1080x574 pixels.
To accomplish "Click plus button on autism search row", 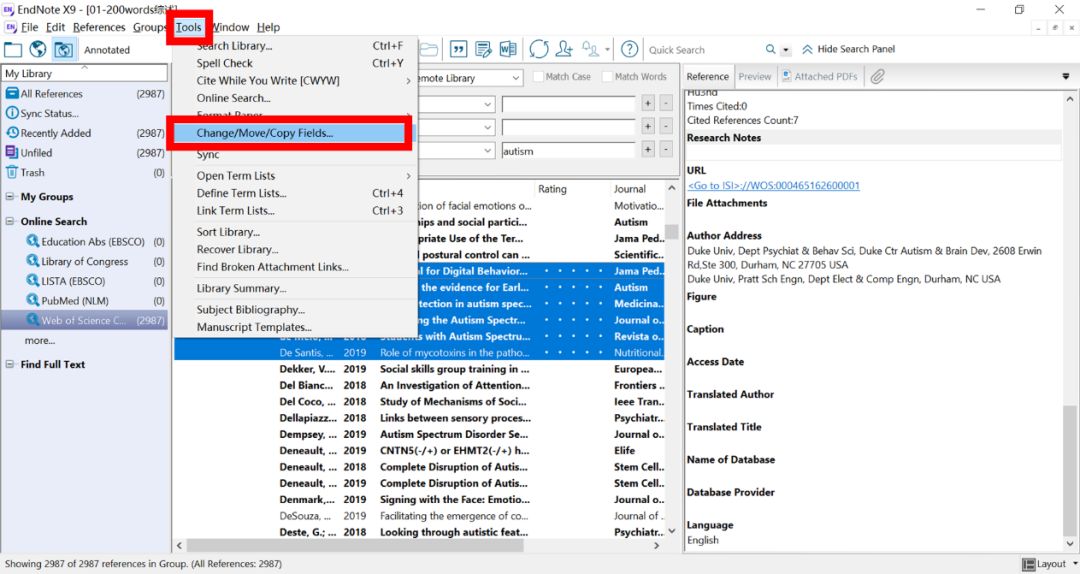I will [x=647, y=150].
